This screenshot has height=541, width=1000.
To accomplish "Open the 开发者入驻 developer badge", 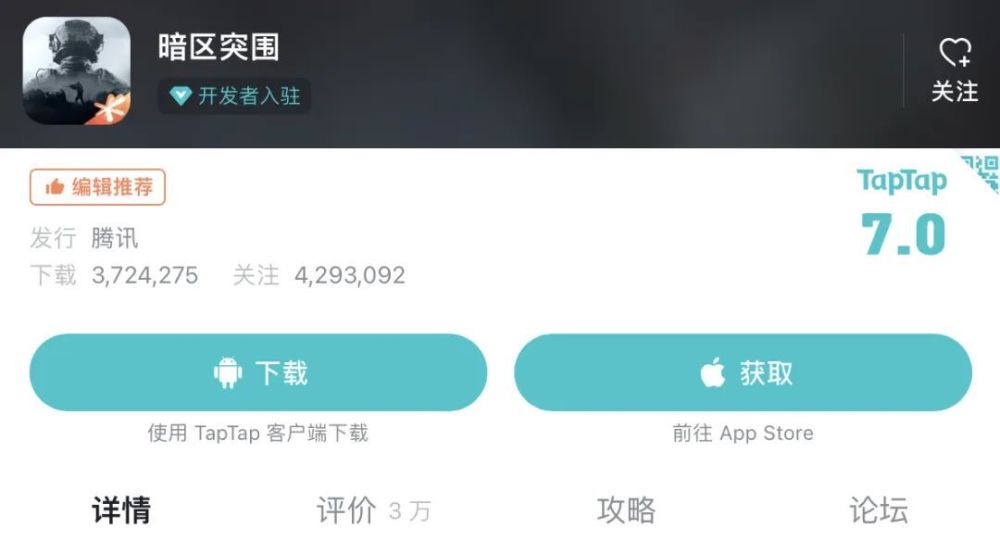I will pyautogui.click(x=235, y=96).
